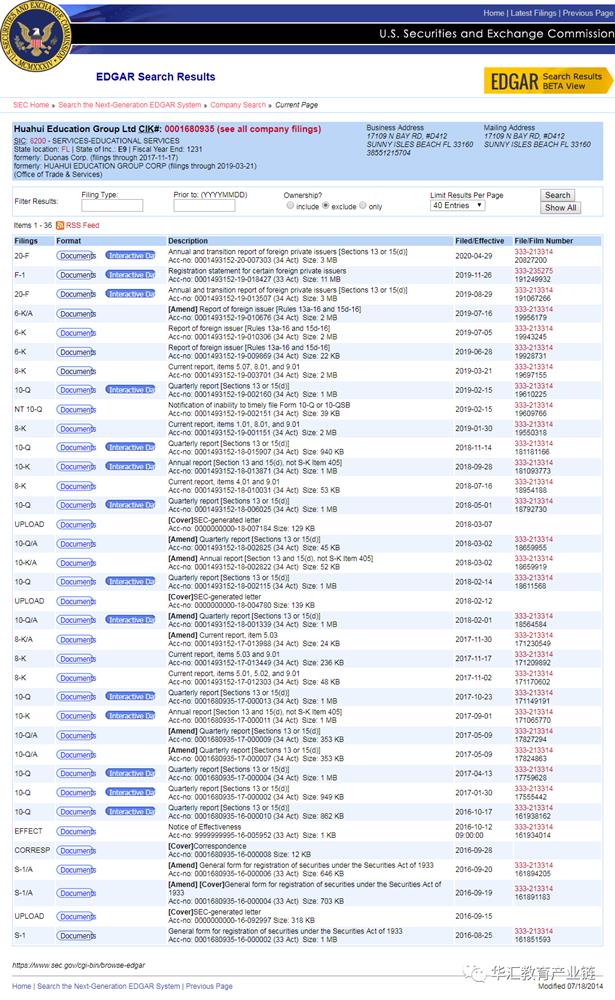Open footer Previous Page link

pos(209,986)
